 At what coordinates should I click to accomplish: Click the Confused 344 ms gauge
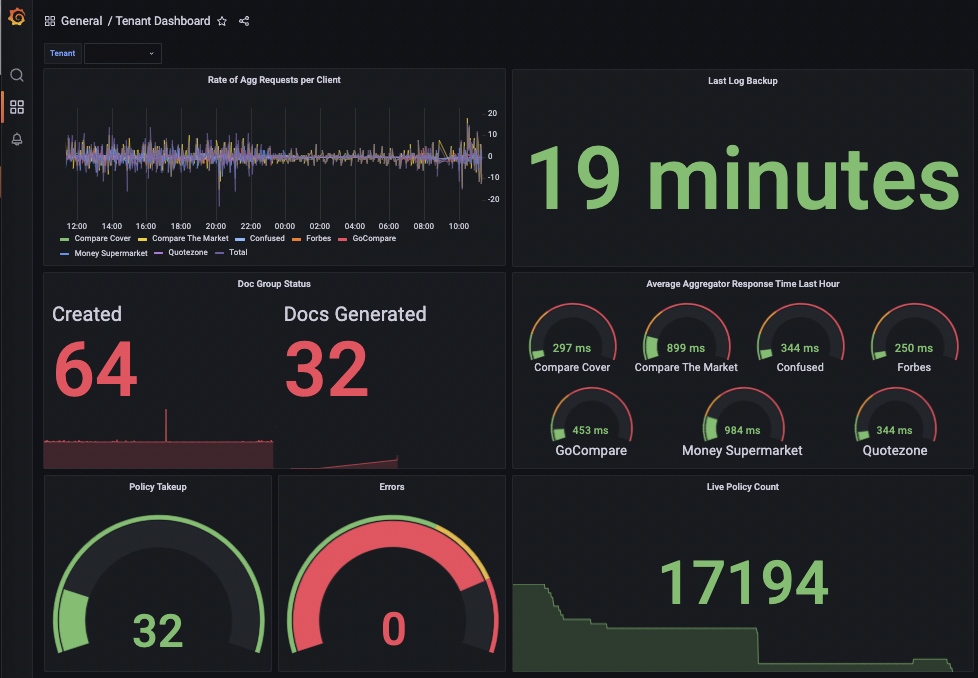(x=800, y=334)
